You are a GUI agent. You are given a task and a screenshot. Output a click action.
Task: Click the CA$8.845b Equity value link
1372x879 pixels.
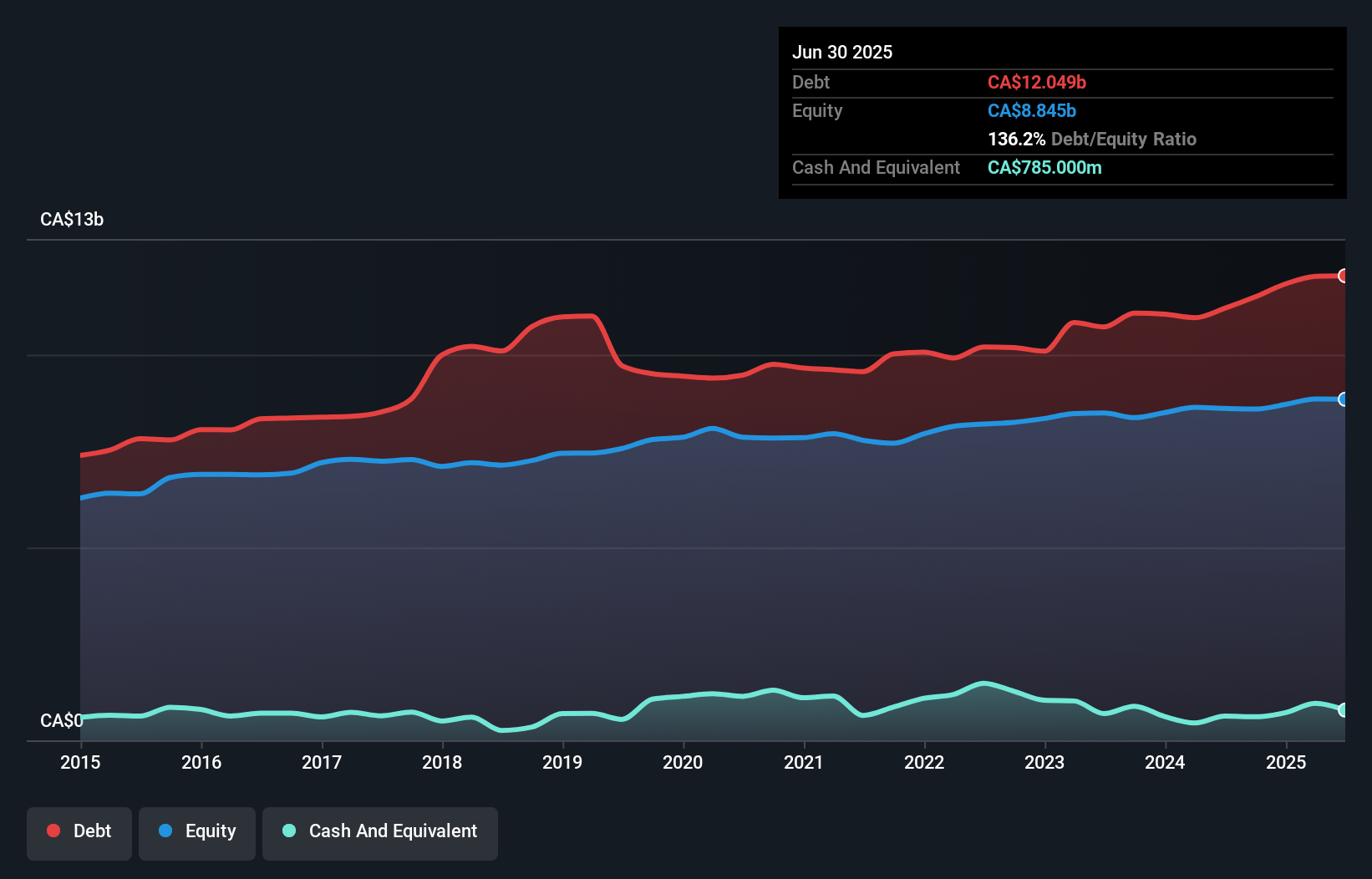pos(1031,110)
